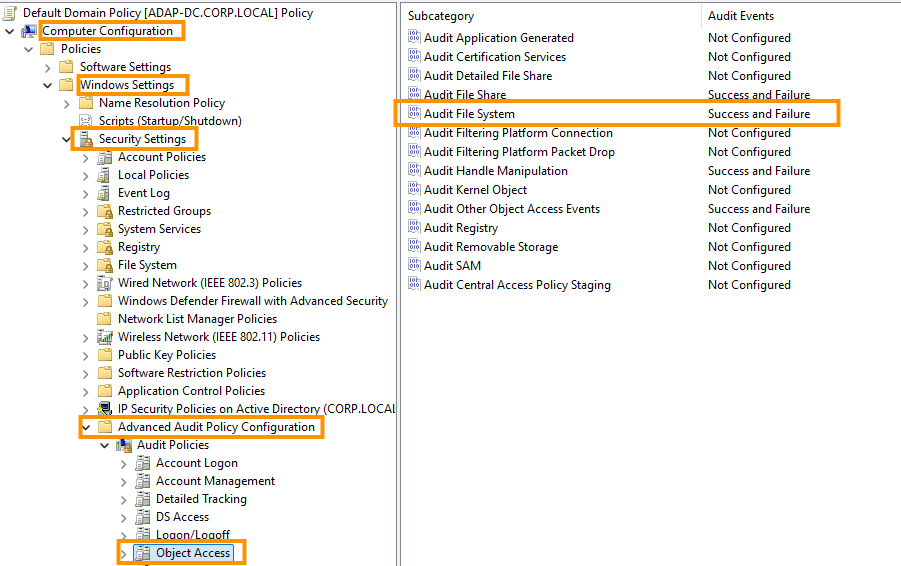Screen dimensions: 901x566
Task: Click the Software Settings folder icon
Action: (x=67, y=67)
